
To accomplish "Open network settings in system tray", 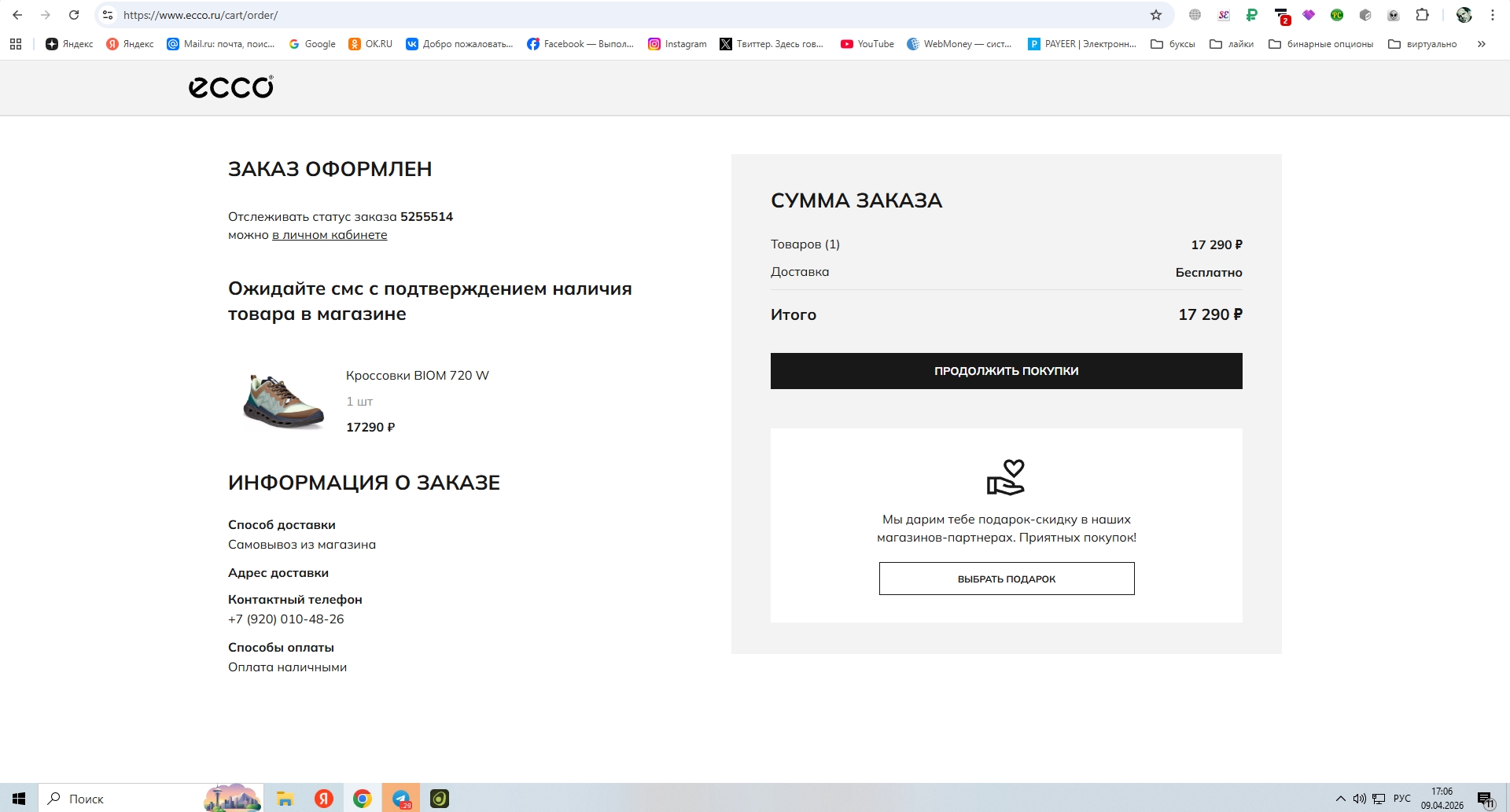I will click(1379, 799).
